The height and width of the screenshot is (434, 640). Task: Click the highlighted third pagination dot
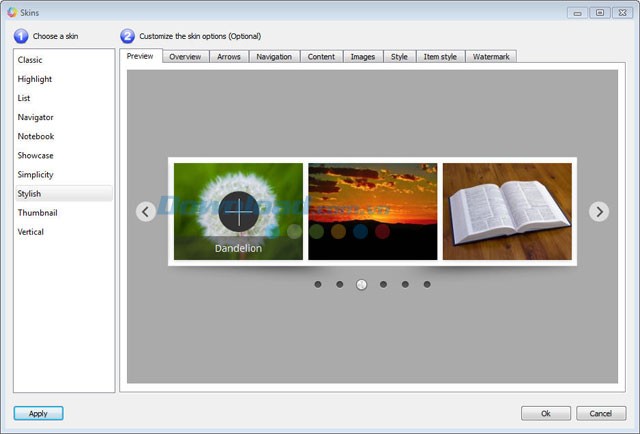361,284
